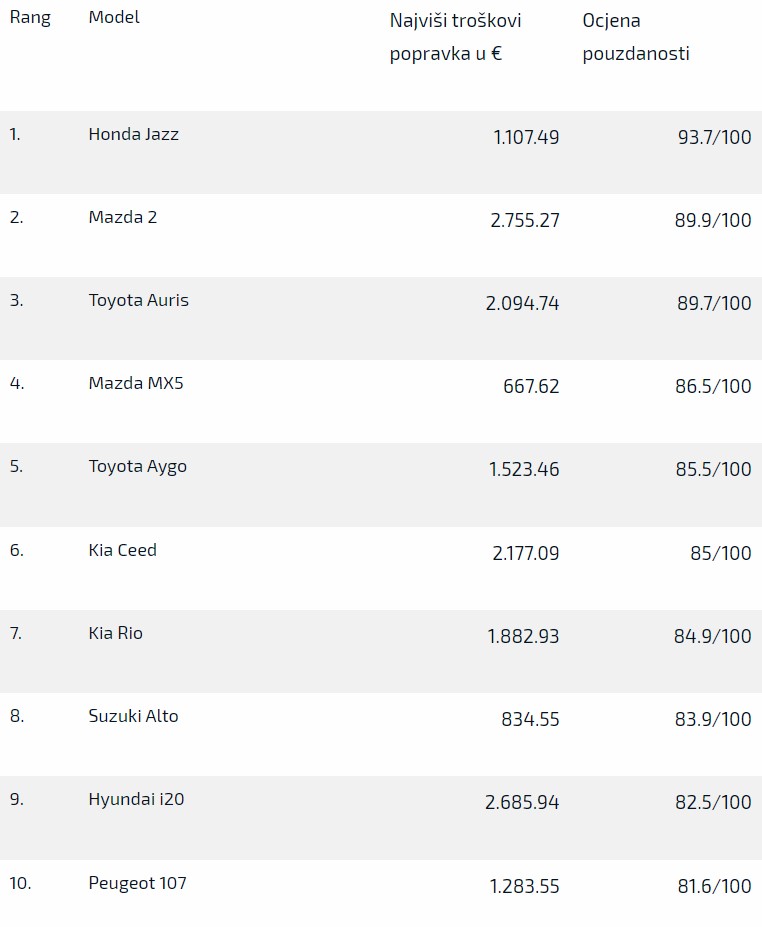762x927 pixels.
Task: Select the 85/100 reliability rating
Action: click(x=721, y=553)
